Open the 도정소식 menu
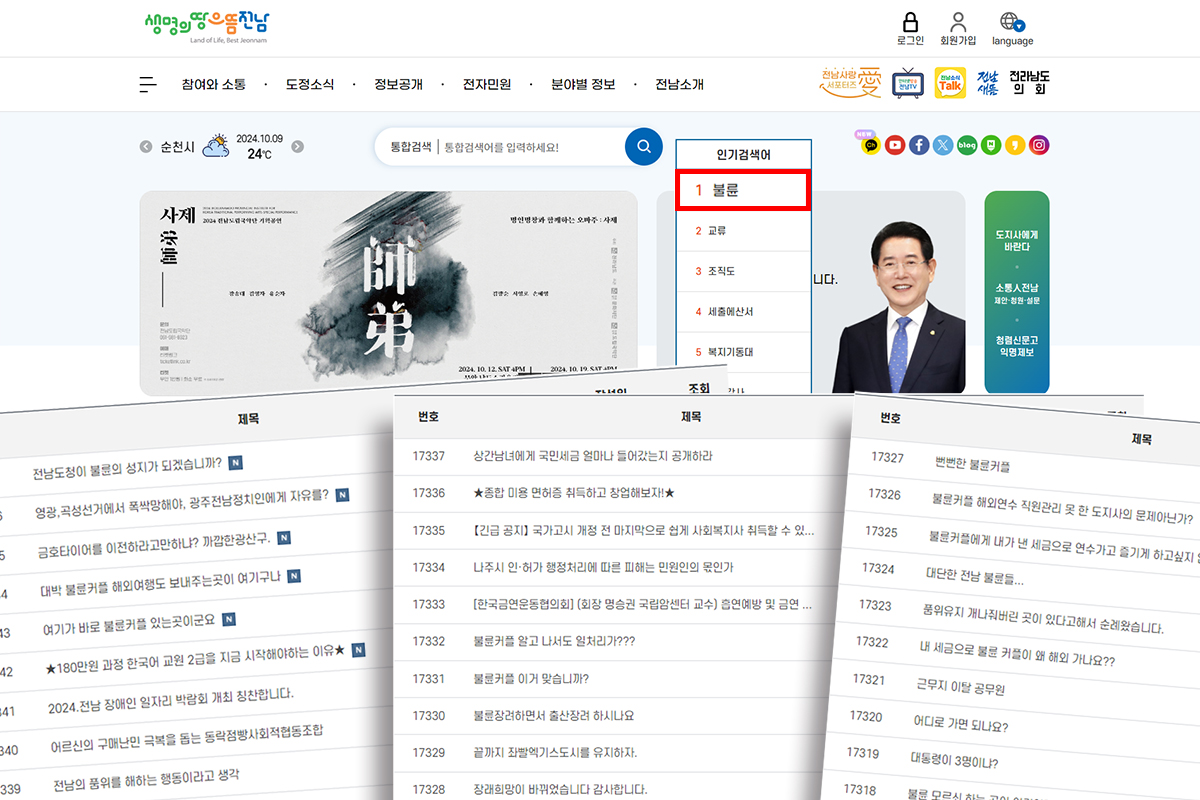Screen dimensions: 1200x800 [310, 85]
